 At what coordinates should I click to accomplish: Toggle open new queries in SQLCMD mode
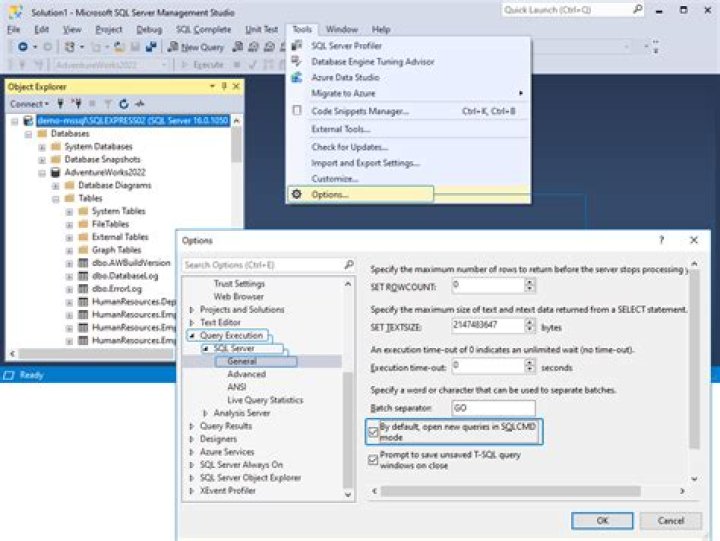point(374,432)
